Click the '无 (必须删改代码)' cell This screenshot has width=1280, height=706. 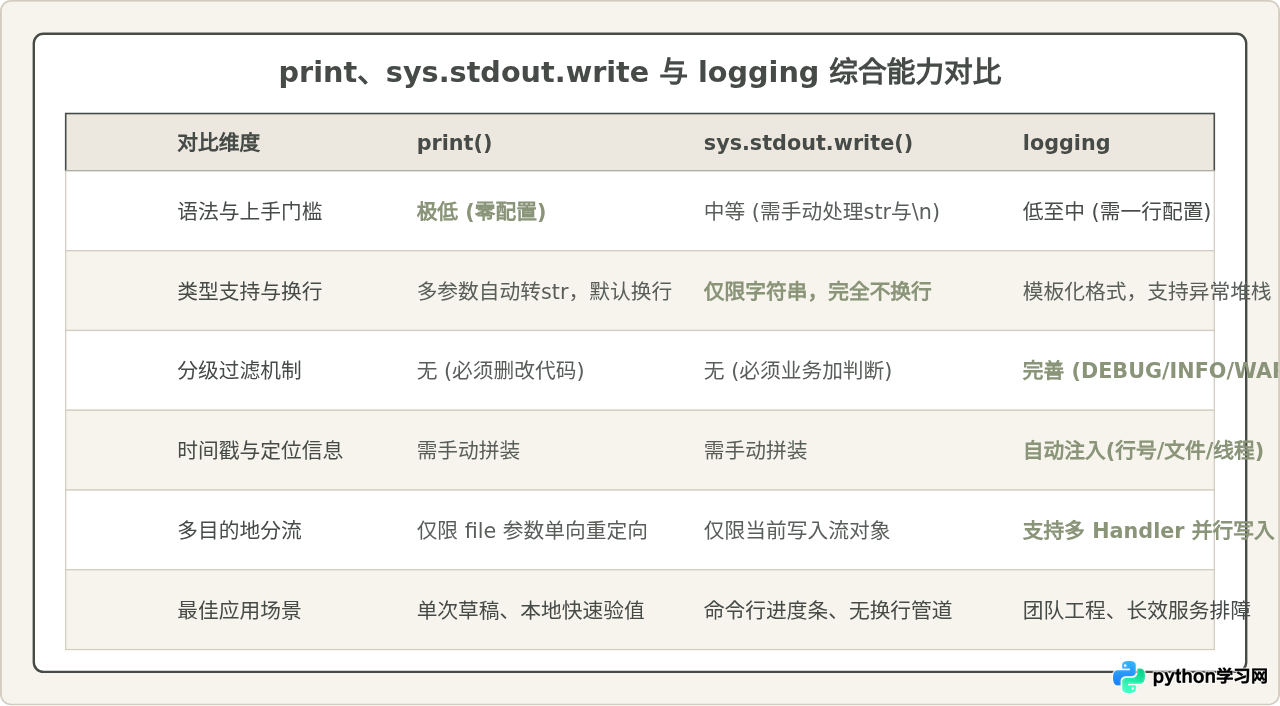coord(501,371)
